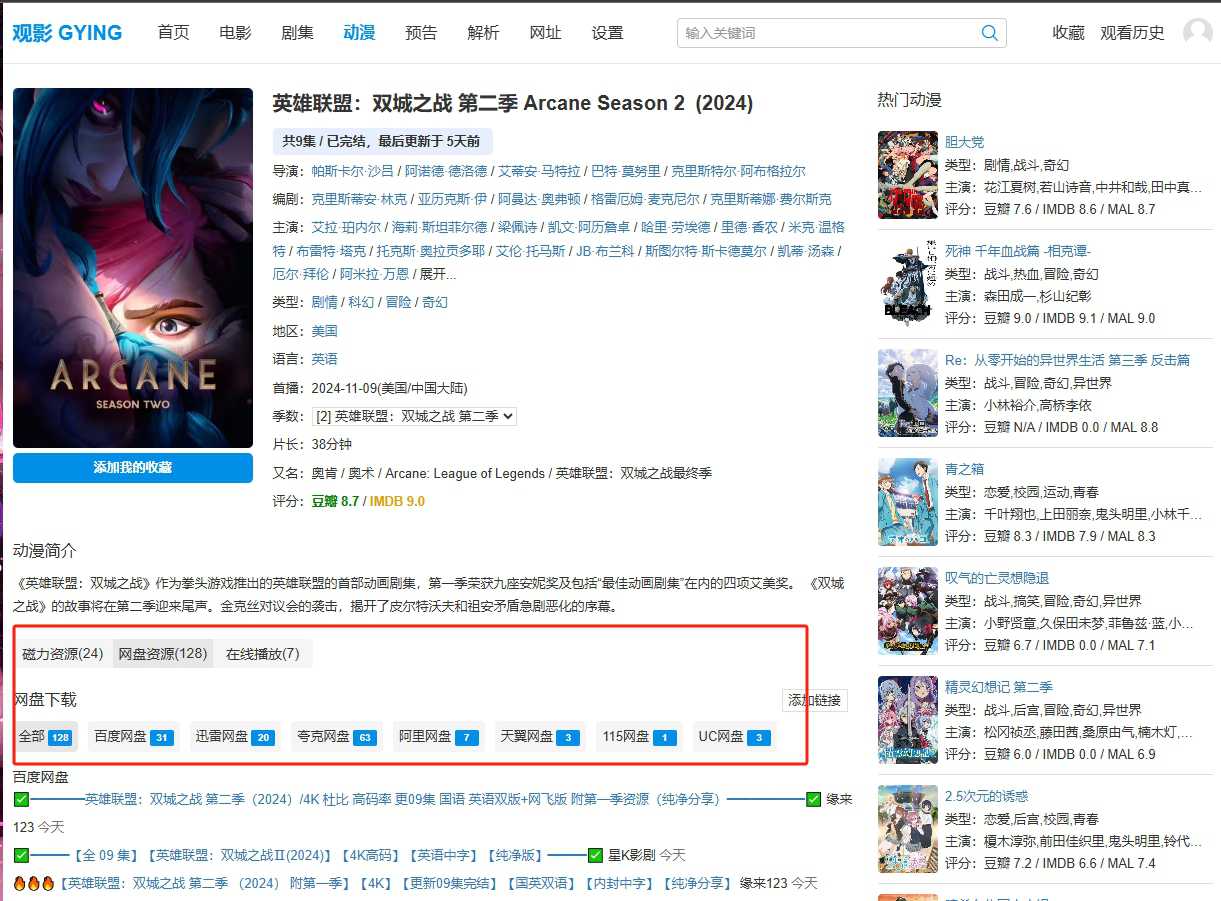1221x901 pixels.
Task: Select the 动漫 navigation menu item
Action: point(359,33)
